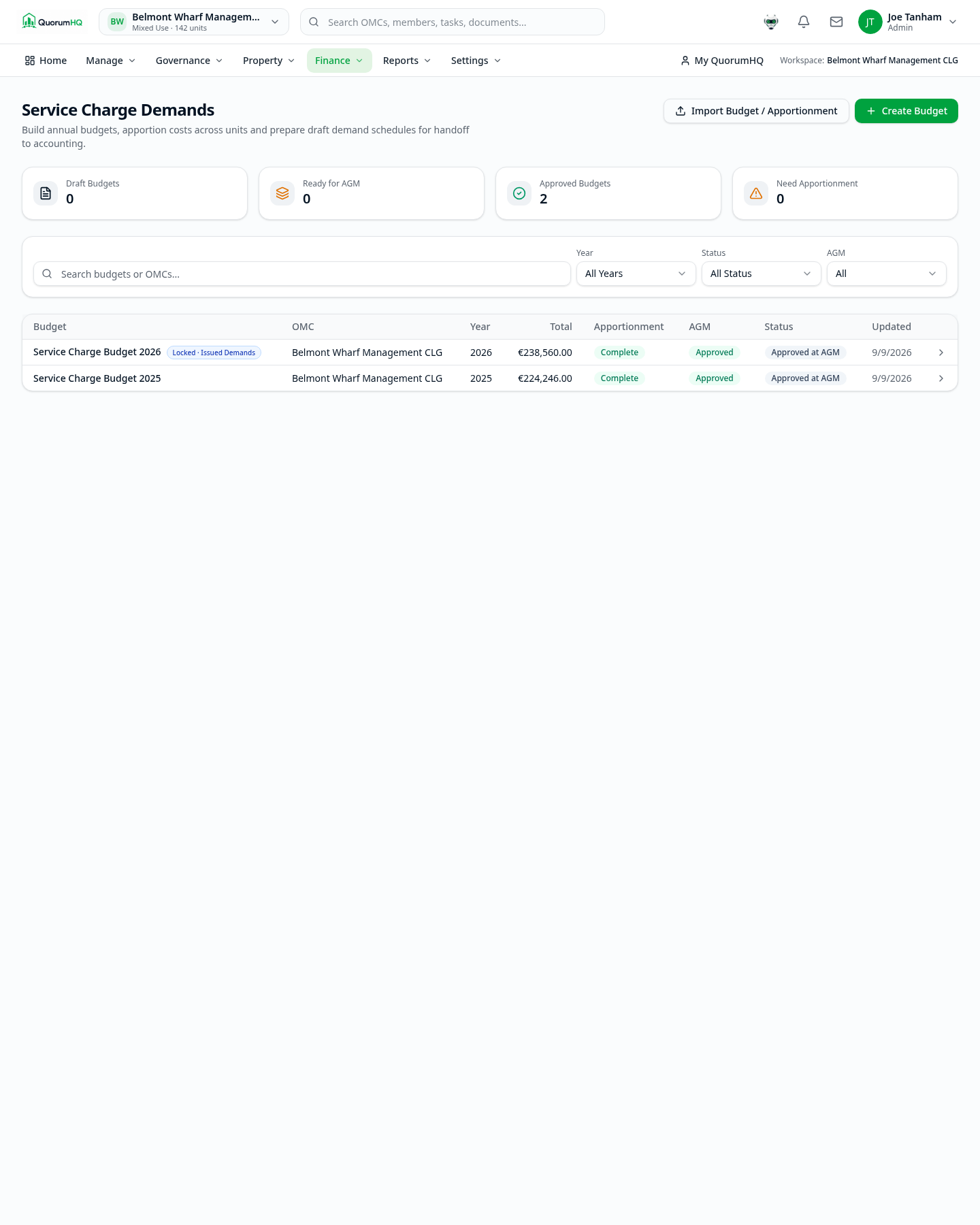Open Service Charge Budget 2025 row arrow
This screenshot has width=980, height=1225.
tap(941, 378)
